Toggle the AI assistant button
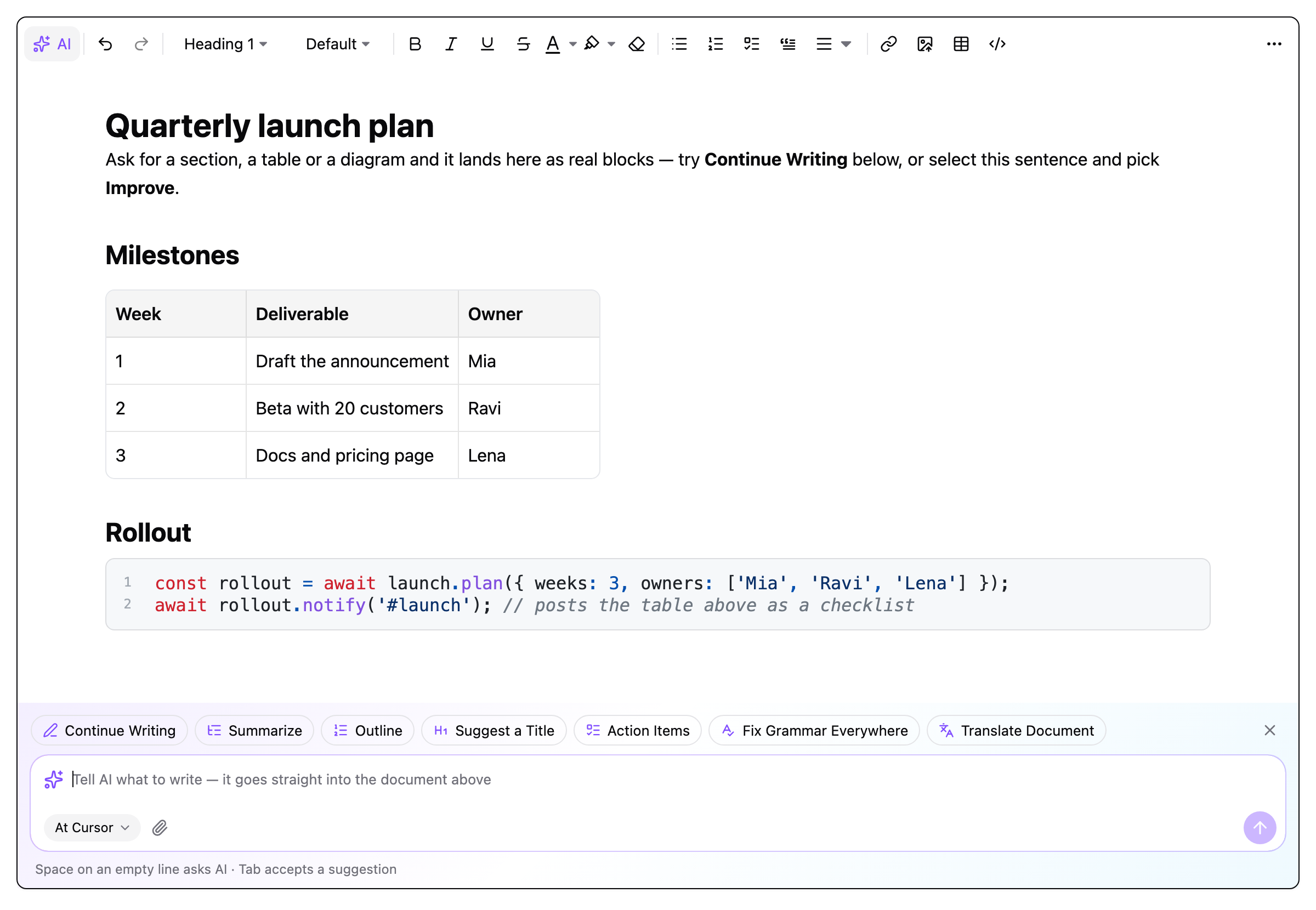Viewport: 1316px width, 910px height. click(52, 44)
